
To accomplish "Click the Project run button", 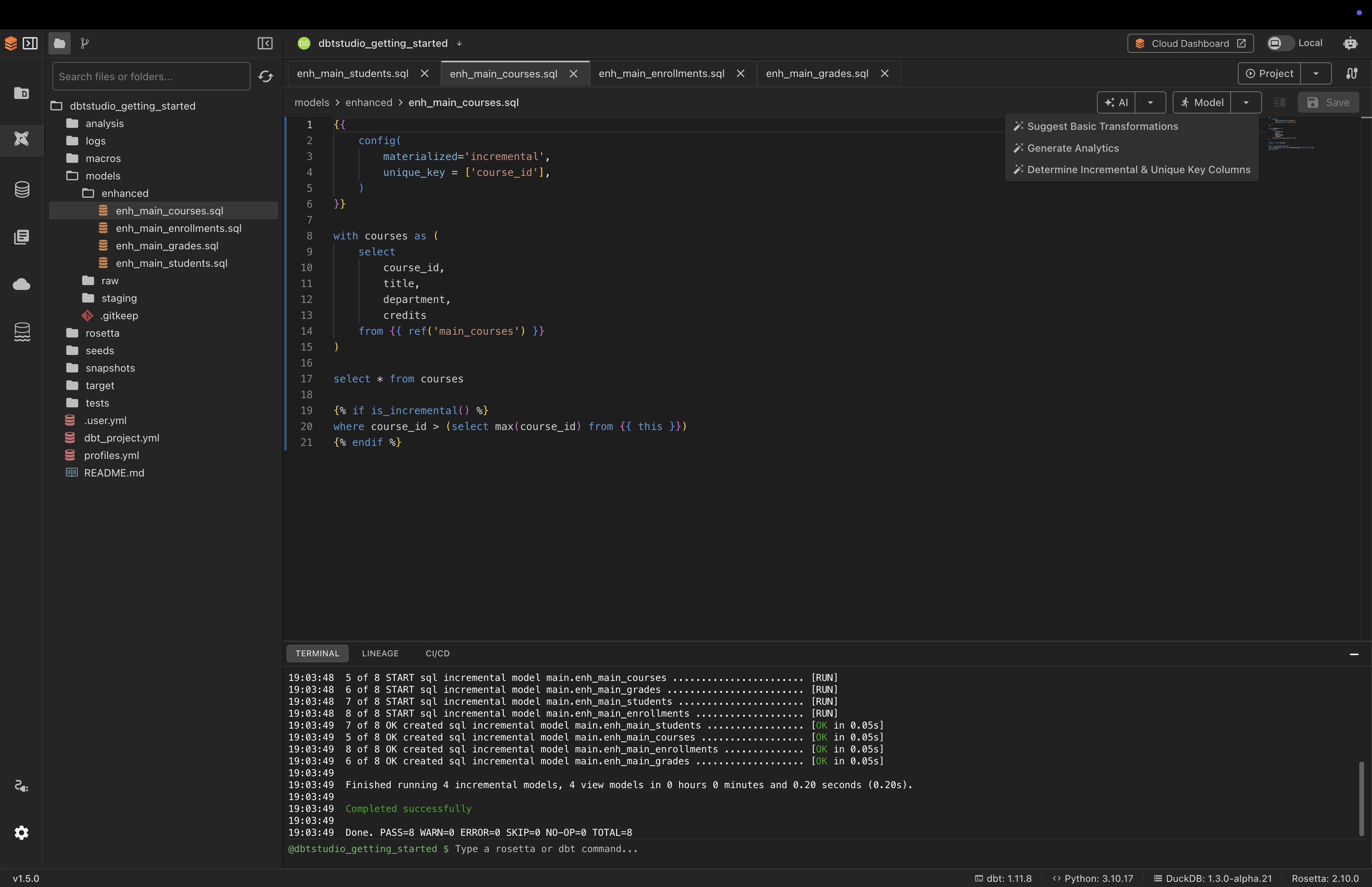I will [1269, 73].
